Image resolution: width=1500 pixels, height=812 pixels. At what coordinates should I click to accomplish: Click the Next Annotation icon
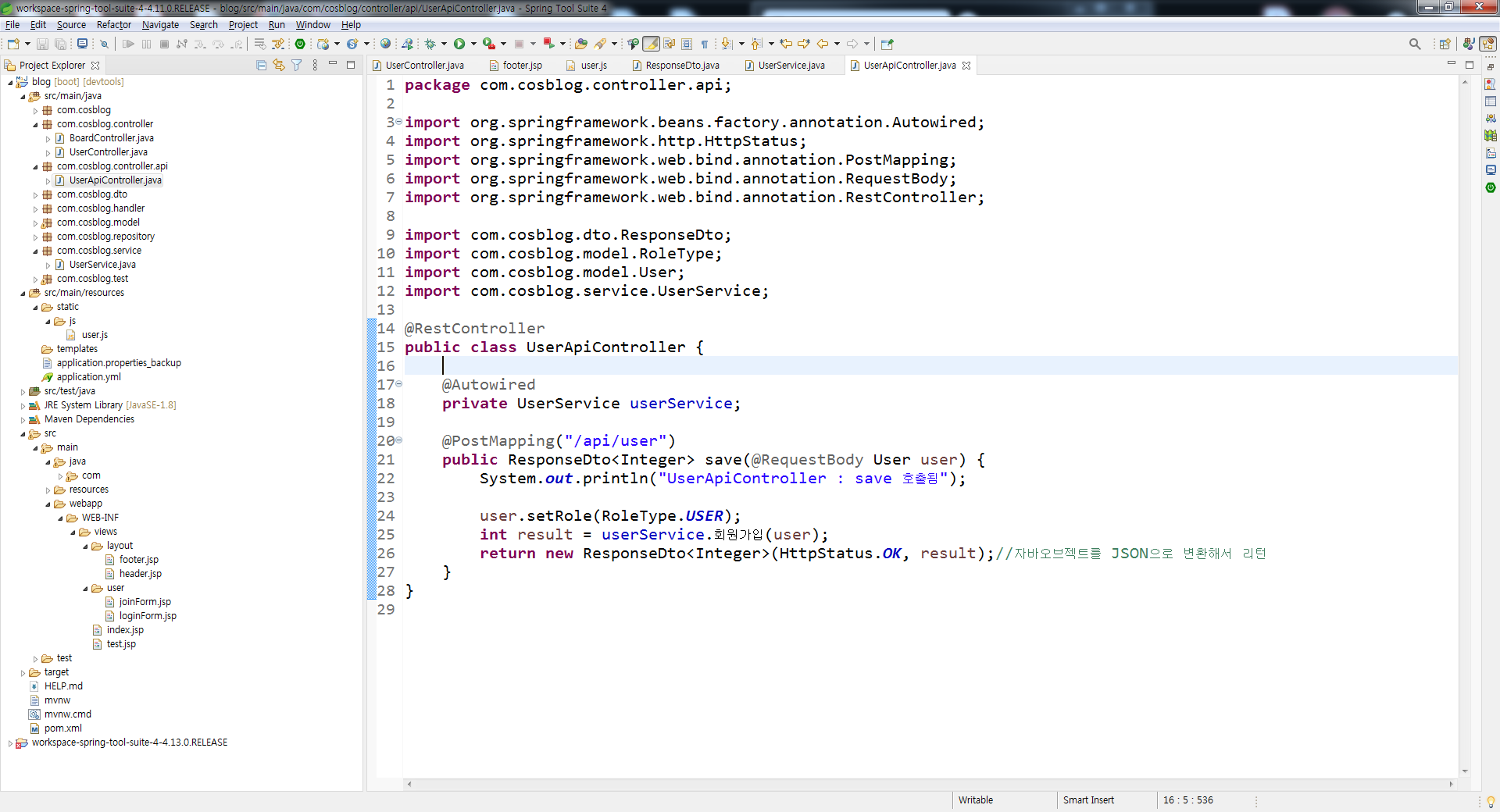[x=727, y=44]
